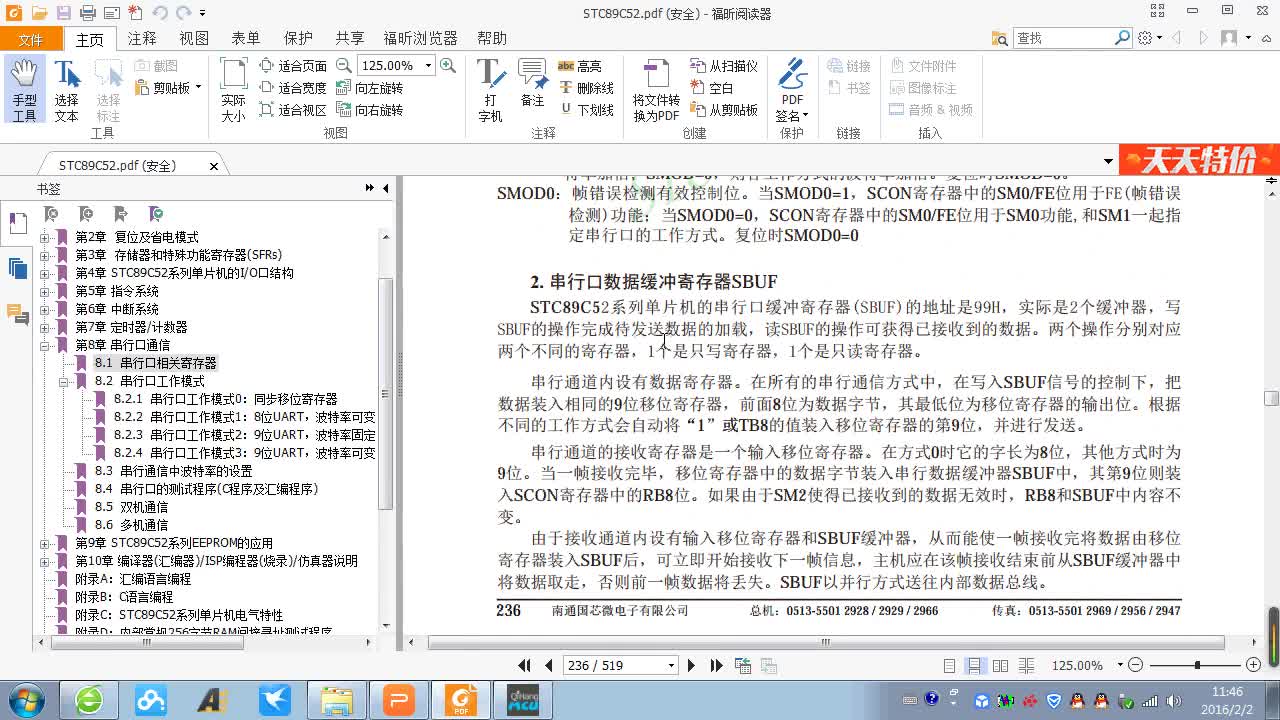Select bookmark 8.3 串行通信中波特率的设置
This screenshot has width=1280, height=720.
tap(173, 471)
